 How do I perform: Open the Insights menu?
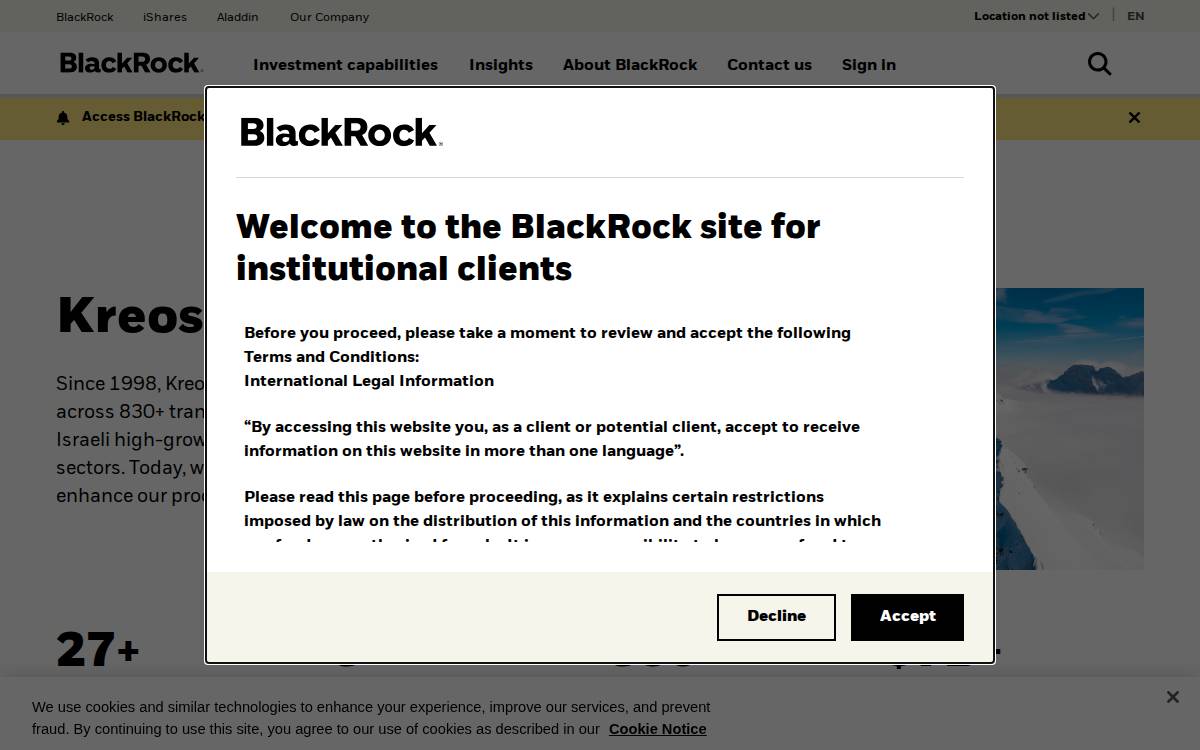tap(501, 65)
